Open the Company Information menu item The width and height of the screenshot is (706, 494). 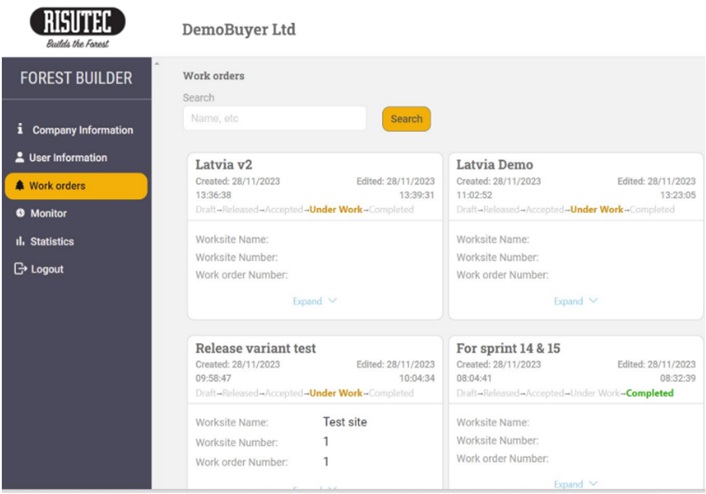[82, 130]
